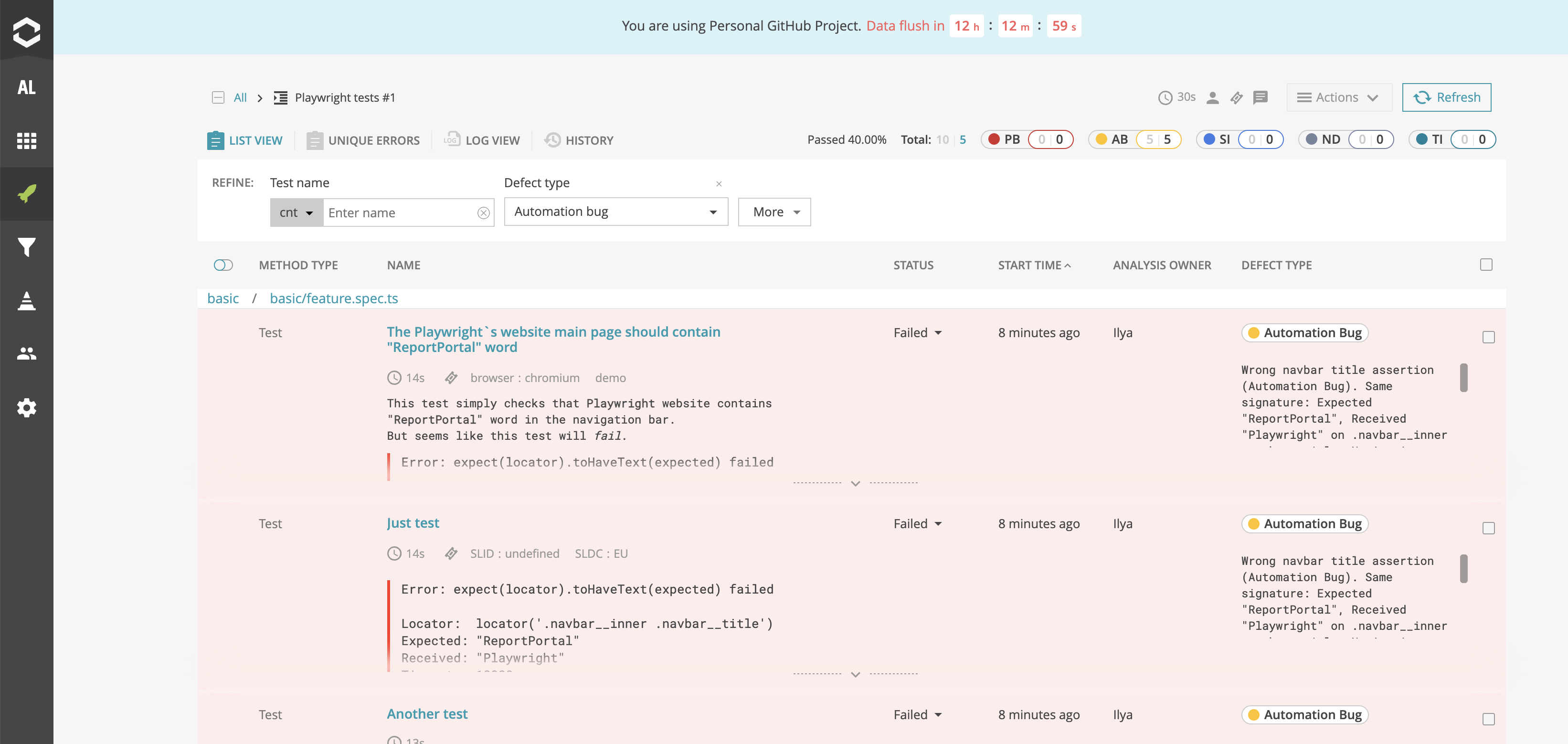Switch to List View tab
The height and width of the screenshot is (744, 1568).
[x=244, y=140]
